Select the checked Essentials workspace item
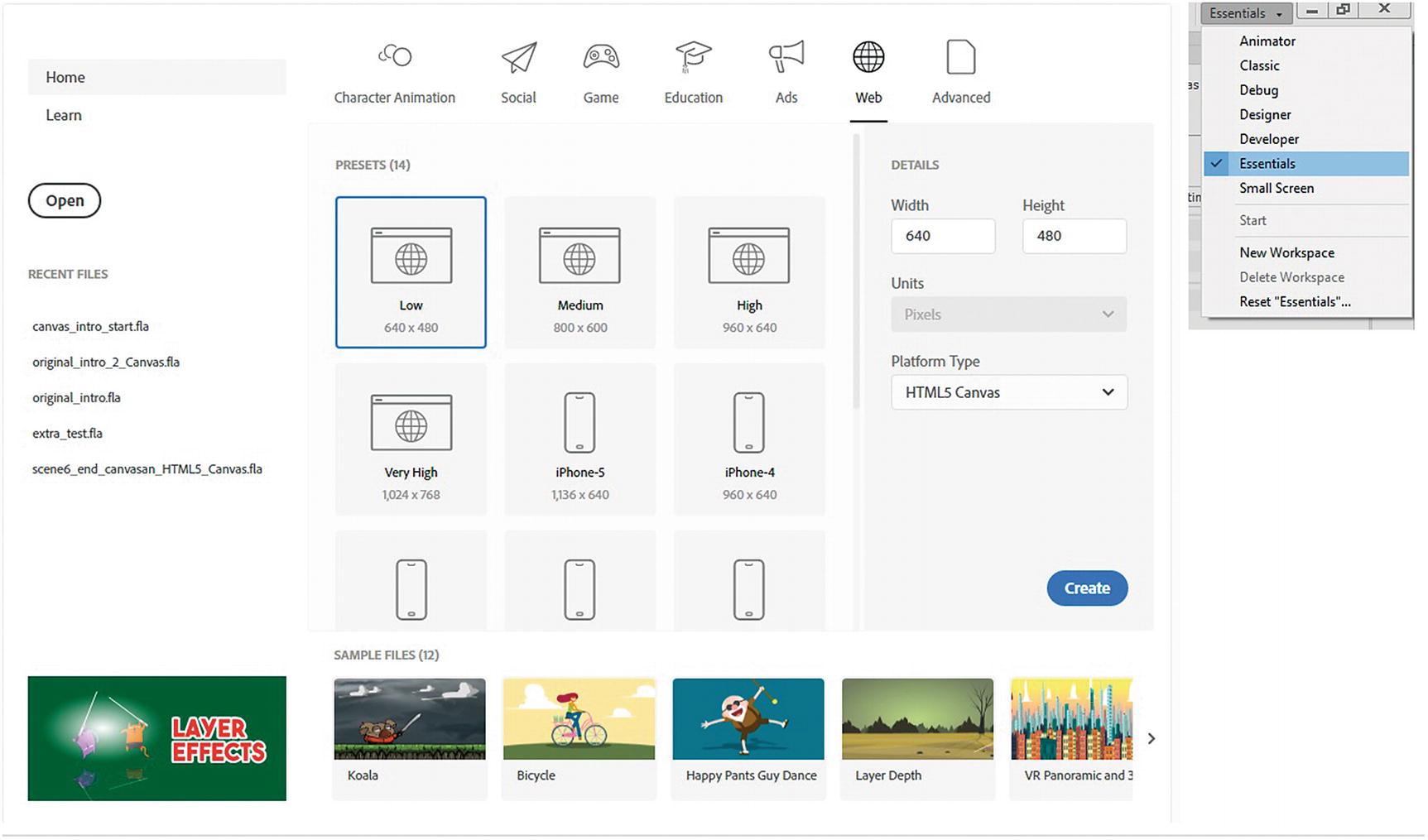 click(x=1267, y=164)
